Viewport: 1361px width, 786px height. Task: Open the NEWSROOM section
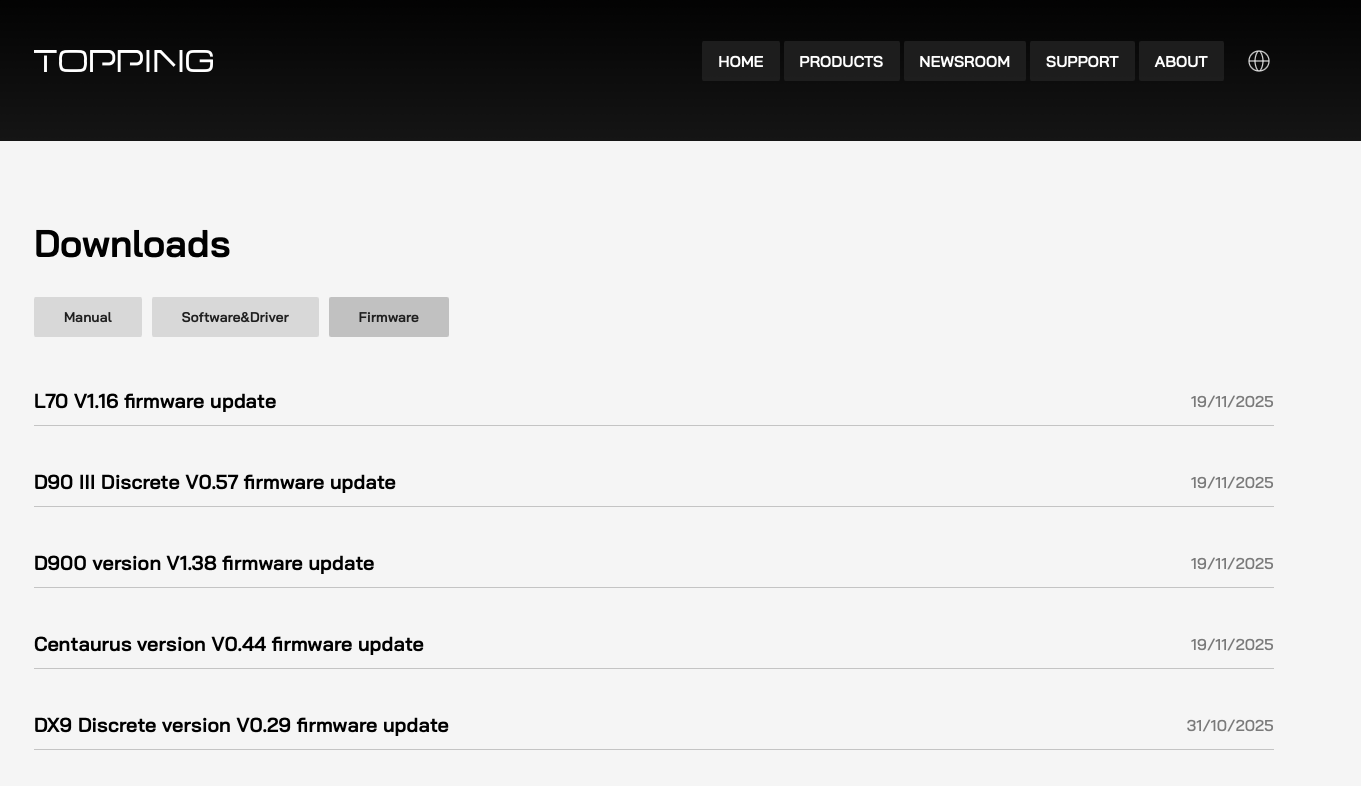965,61
